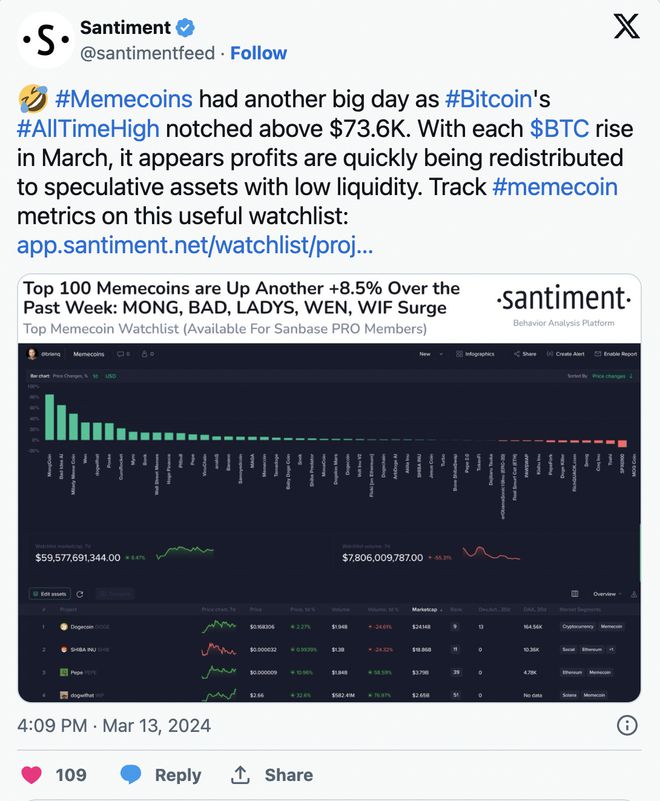Like the tweet with the heart icon
The width and height of the screenshot is (660, 801).
click(33, 774)
